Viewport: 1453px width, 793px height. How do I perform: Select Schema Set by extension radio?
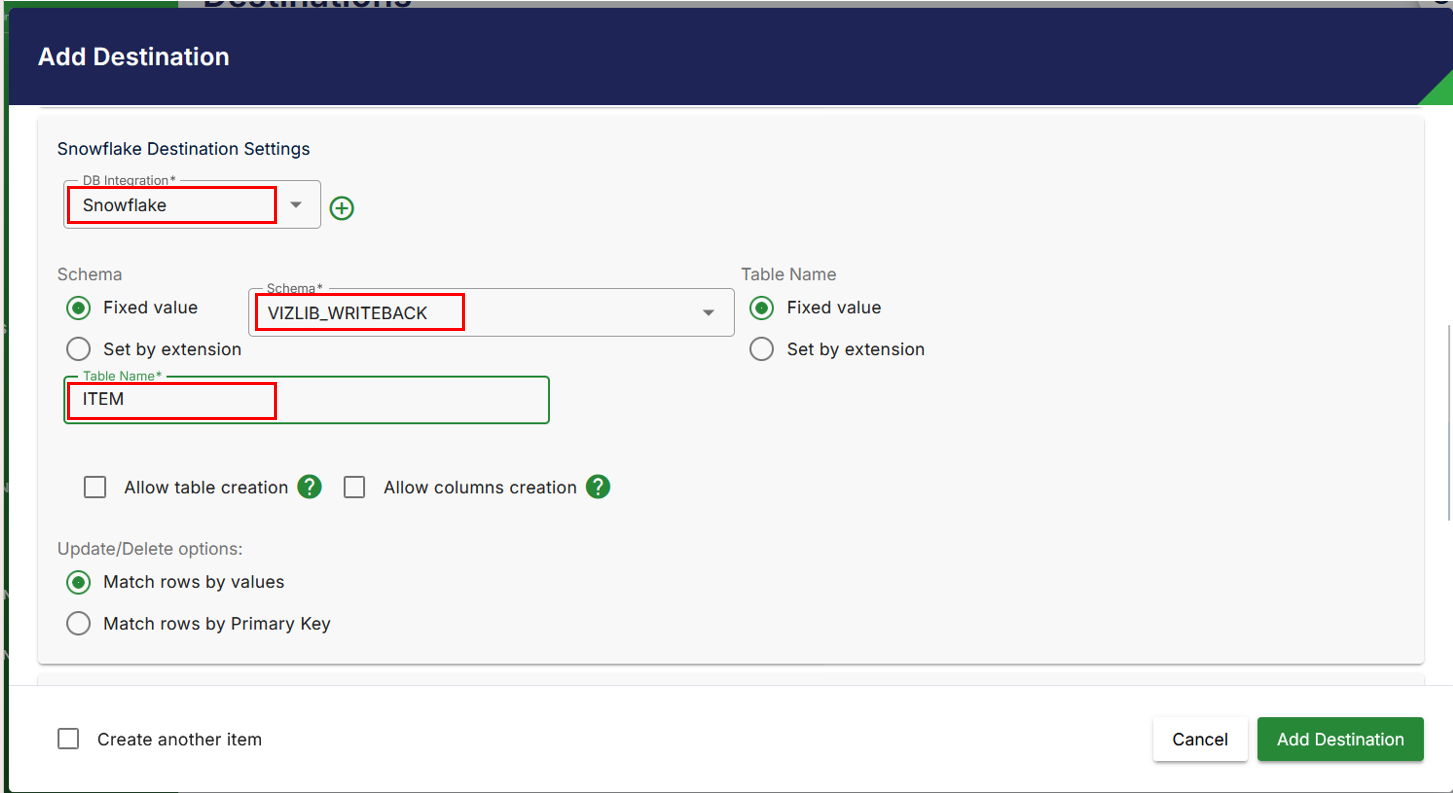(78, 349)
